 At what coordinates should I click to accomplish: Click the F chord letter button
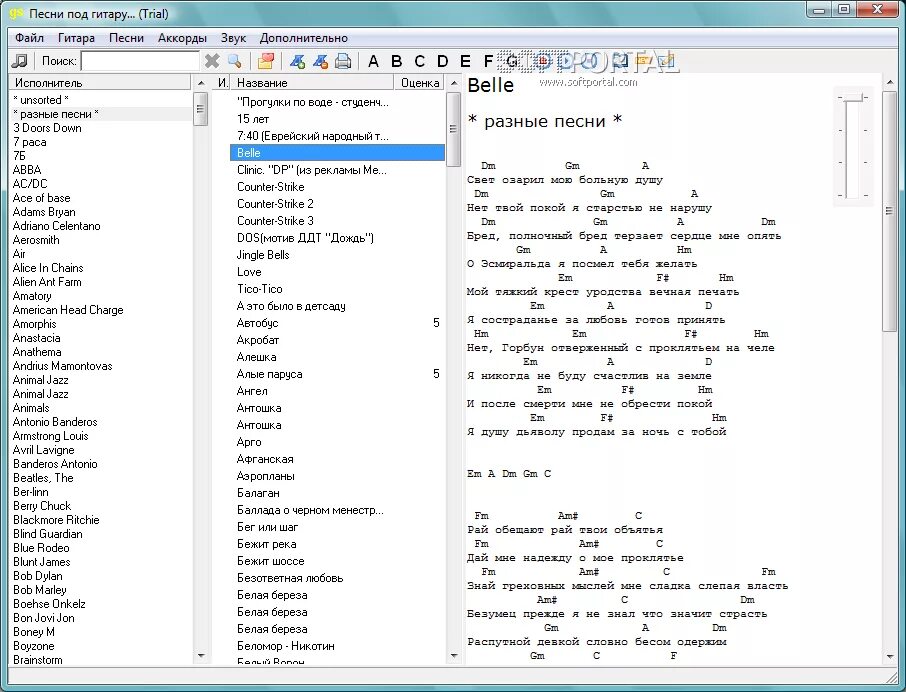[488, 61]
